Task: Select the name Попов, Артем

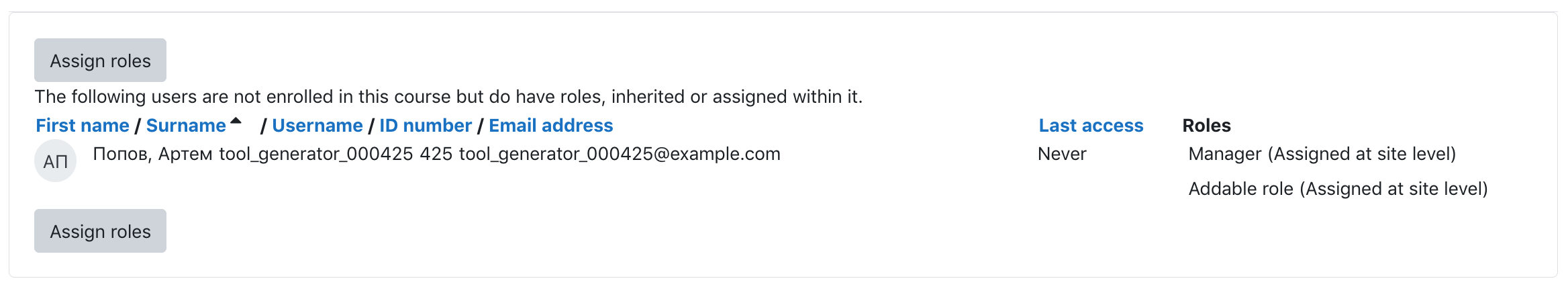Action: [153, 154]
